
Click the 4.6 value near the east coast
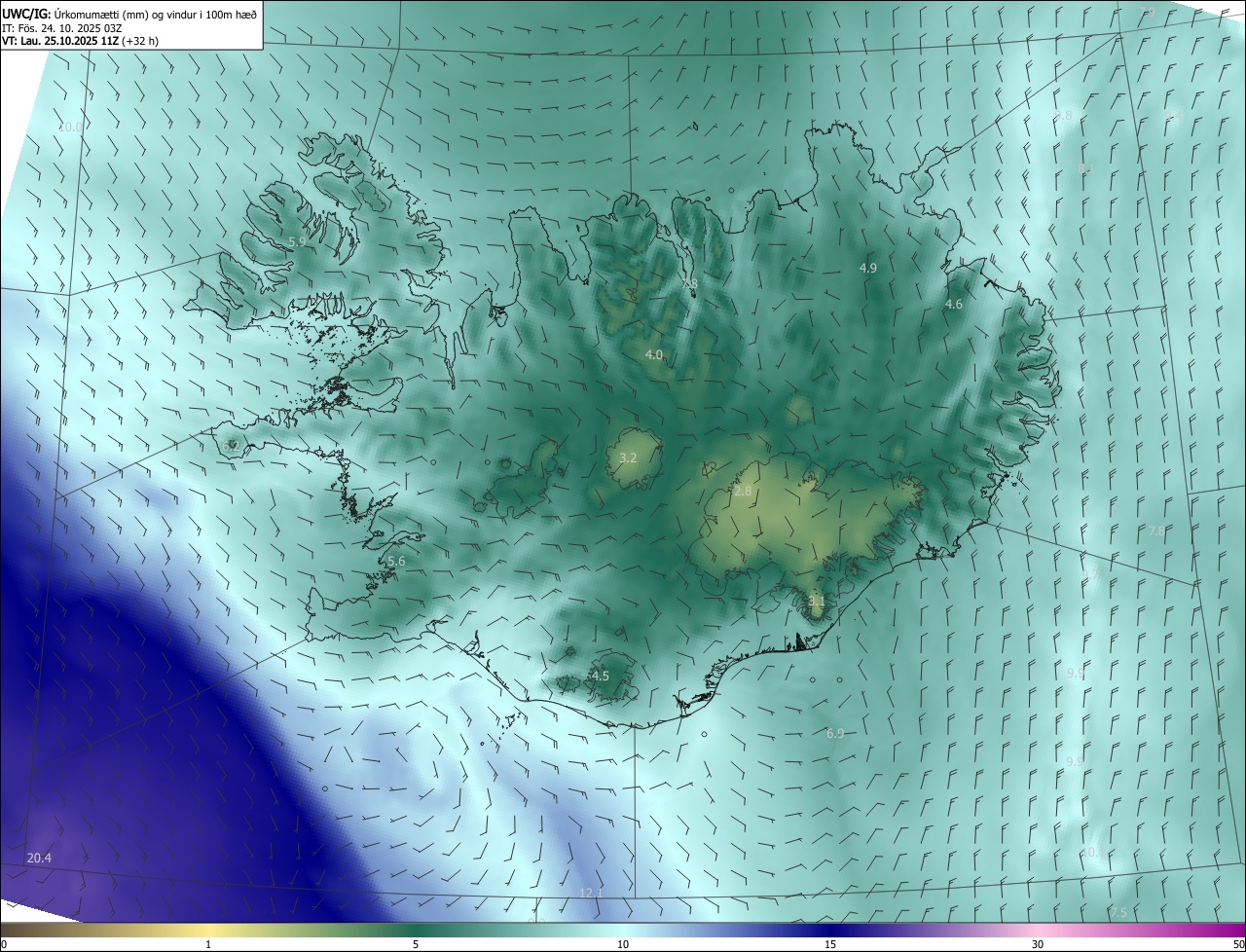[954, 305]
